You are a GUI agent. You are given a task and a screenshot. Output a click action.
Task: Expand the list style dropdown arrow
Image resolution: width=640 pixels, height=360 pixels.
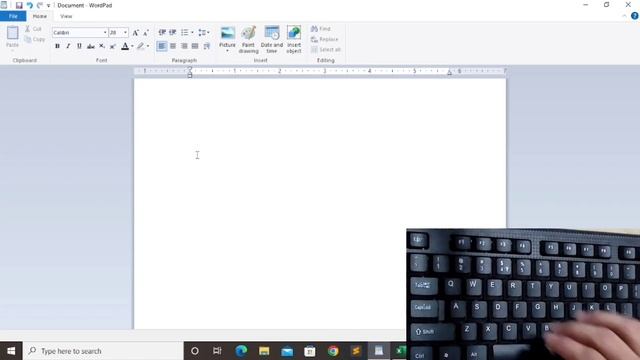[x=192, y=32]
